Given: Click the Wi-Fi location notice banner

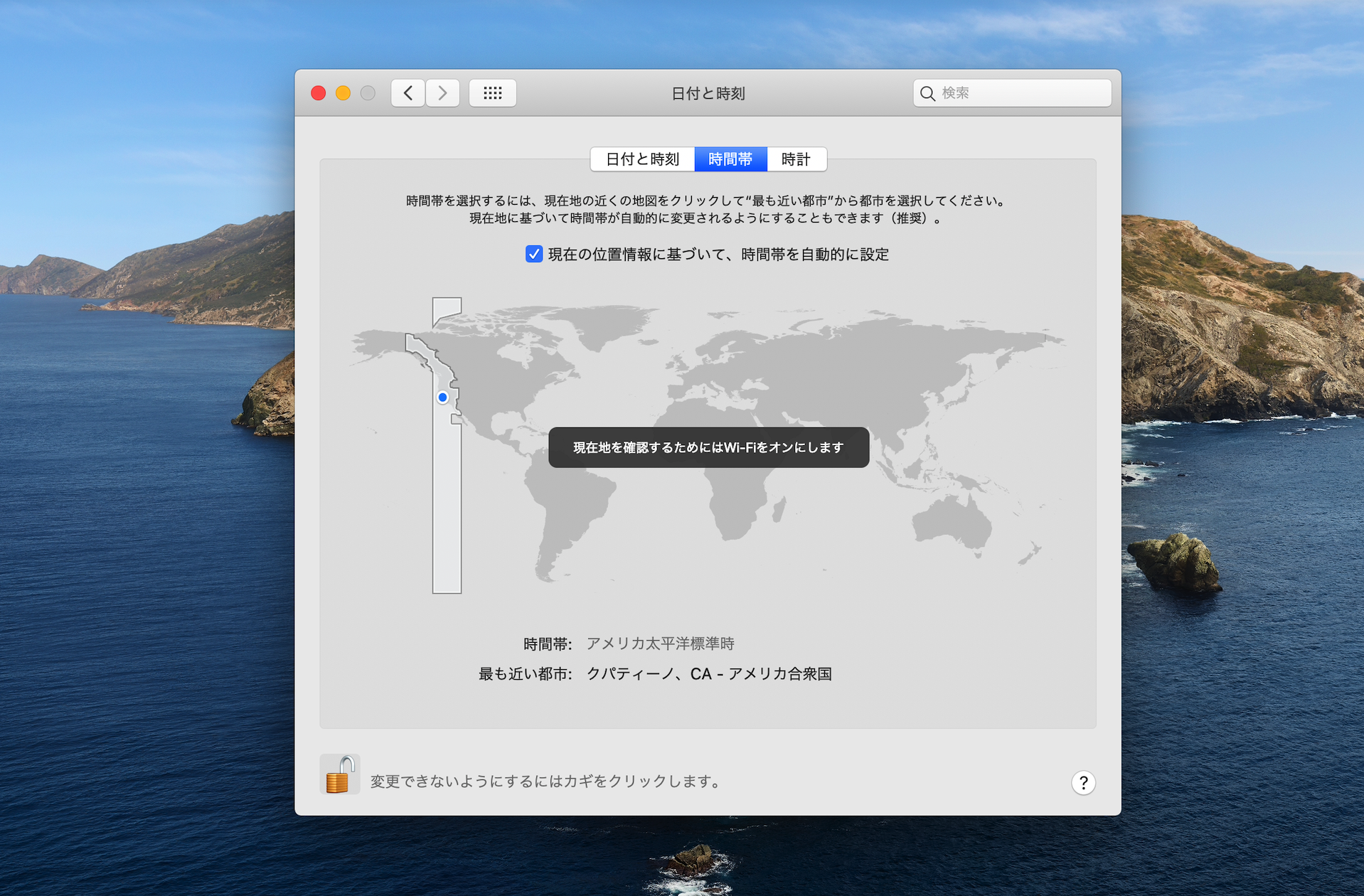Looking at the screenshot, I should pyautogui.click(x=708, y=447).
